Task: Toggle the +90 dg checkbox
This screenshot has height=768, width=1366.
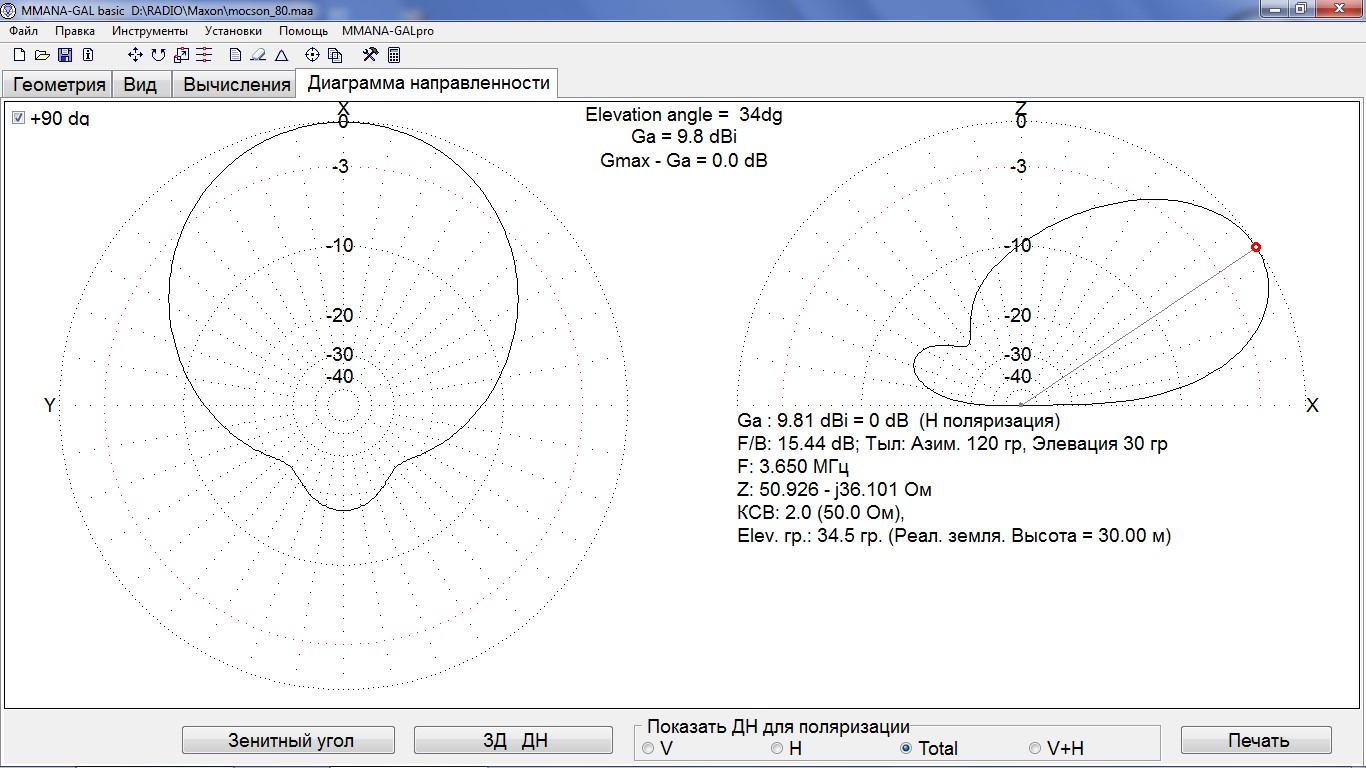Action: coord(18,118)
